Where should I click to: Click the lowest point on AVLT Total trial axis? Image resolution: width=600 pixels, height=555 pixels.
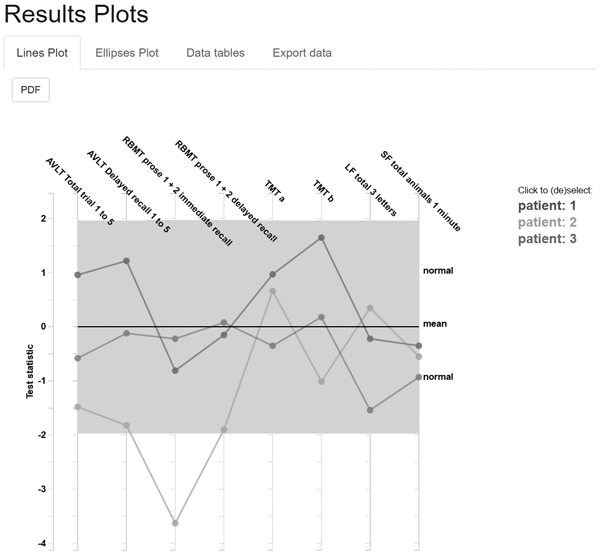click(x=77, y=407)
